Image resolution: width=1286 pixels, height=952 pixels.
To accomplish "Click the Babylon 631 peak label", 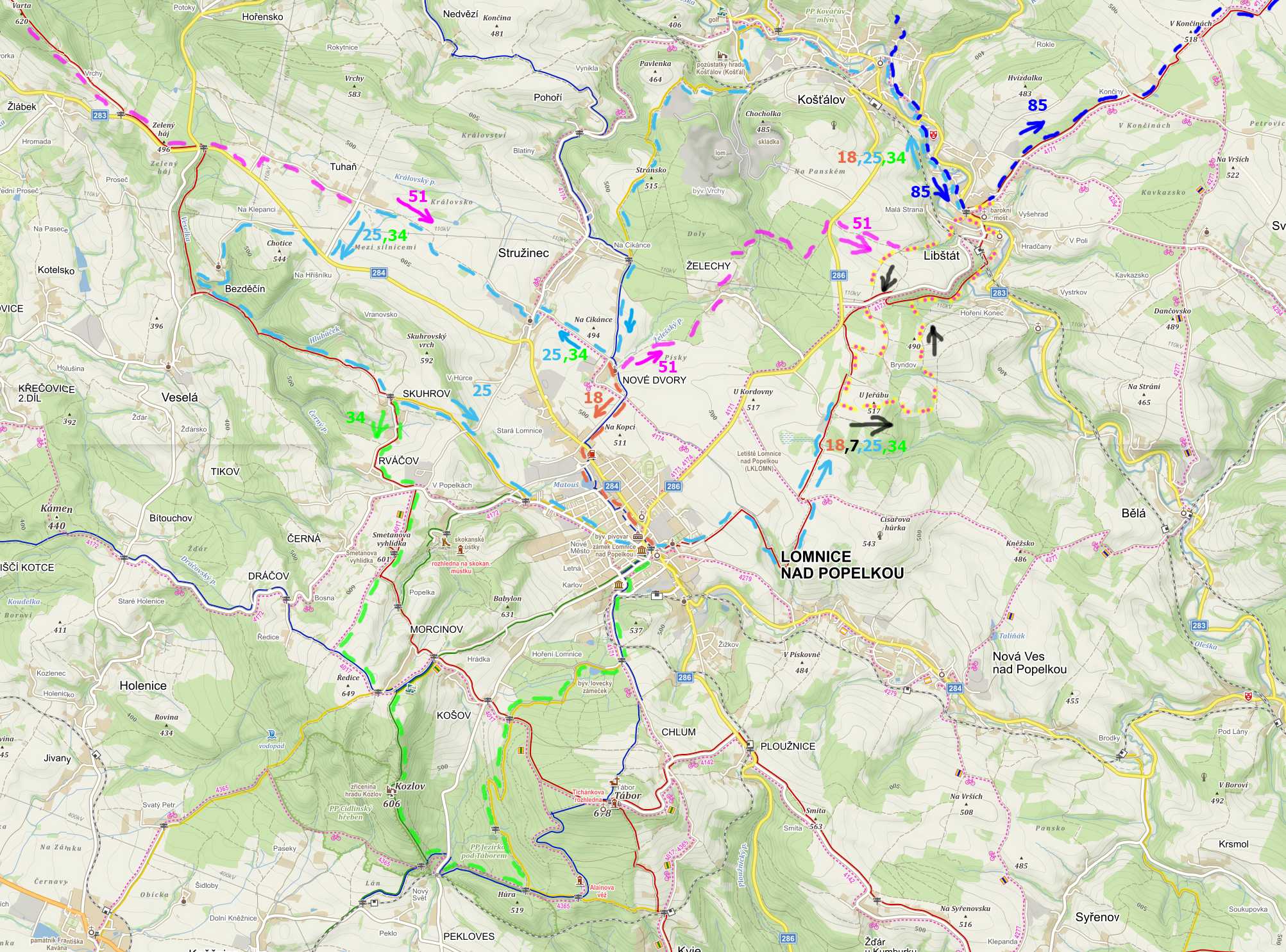I will click(507, 606).
